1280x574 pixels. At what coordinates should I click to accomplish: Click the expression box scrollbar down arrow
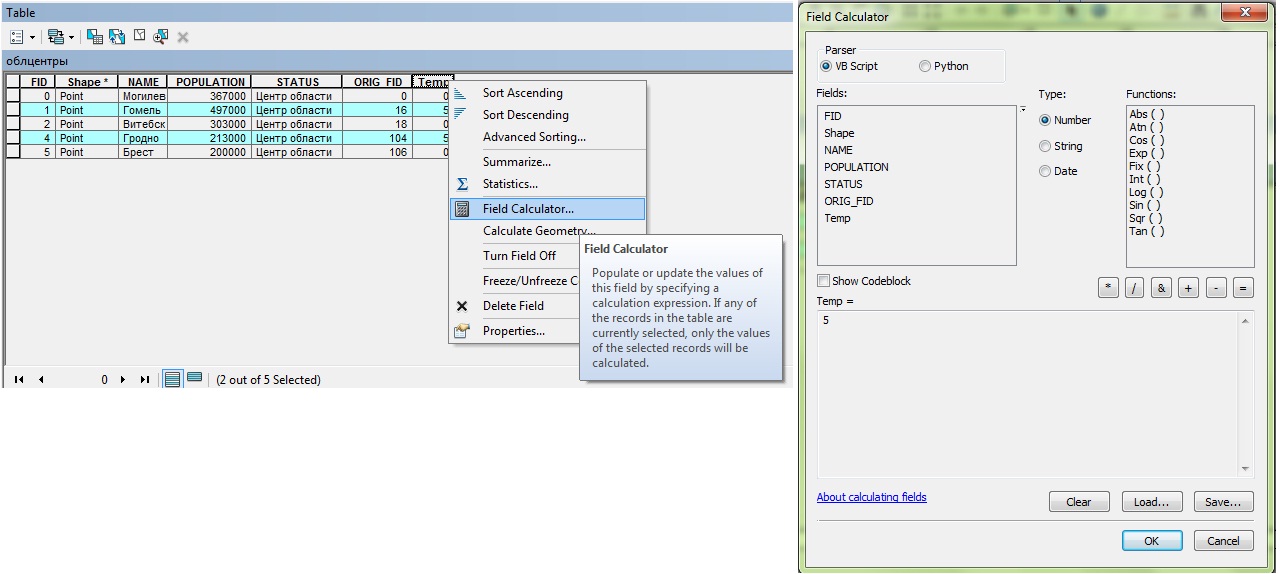(x=1245, y=468)
